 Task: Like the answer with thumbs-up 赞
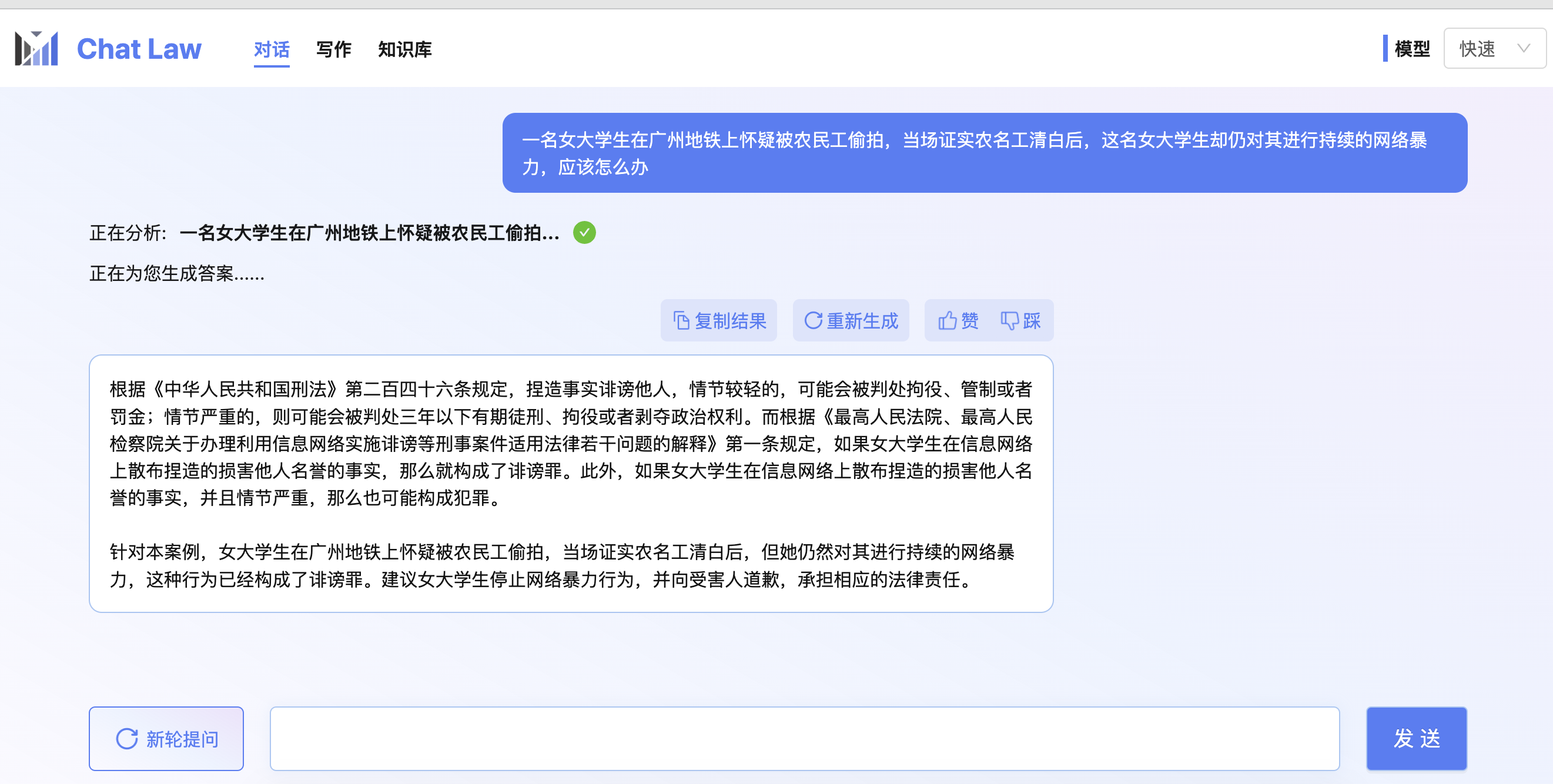pyautogui.click(x=958, y=320)
